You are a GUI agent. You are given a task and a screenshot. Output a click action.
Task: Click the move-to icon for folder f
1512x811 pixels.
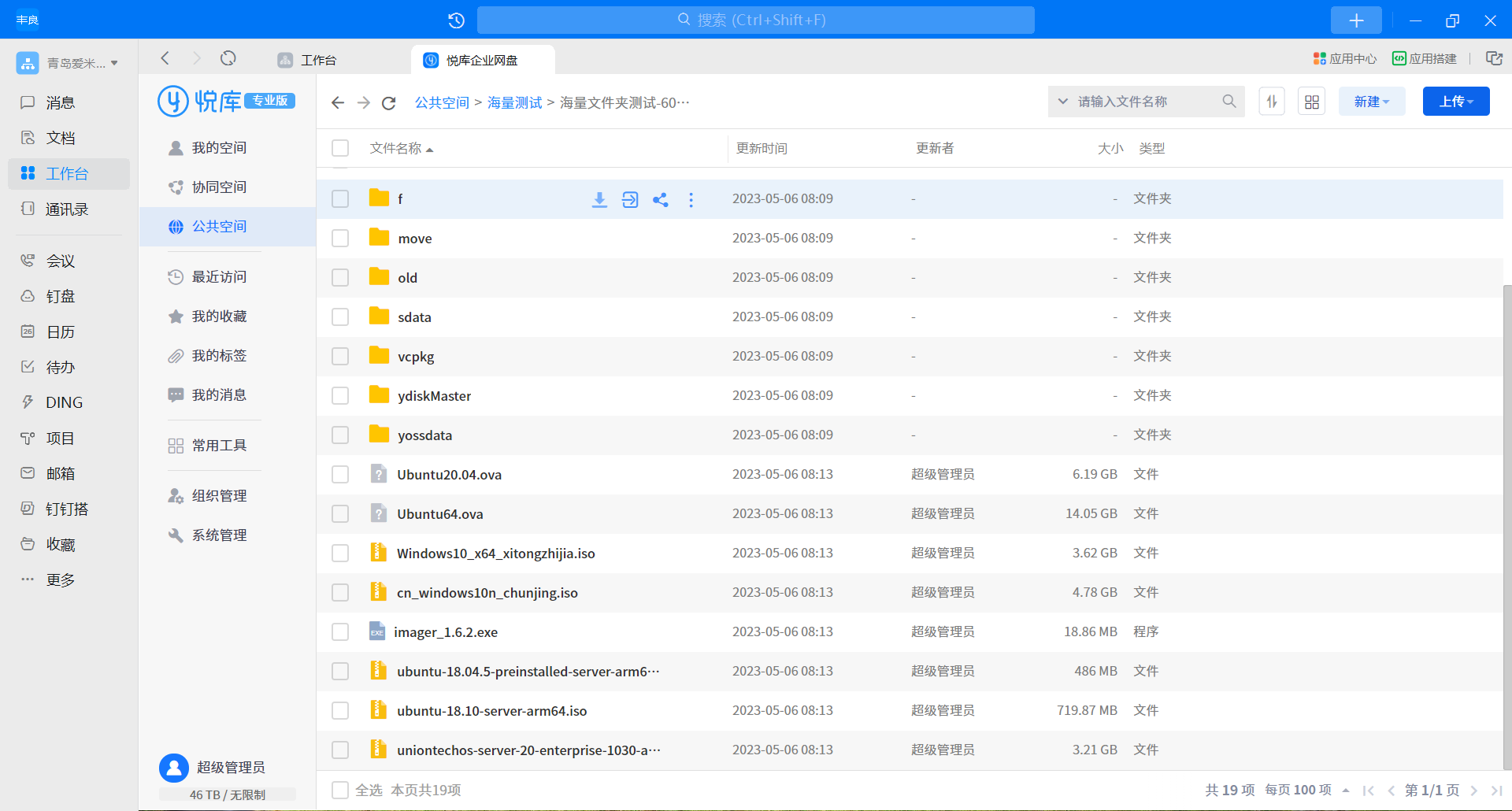(x=630, y=200)
